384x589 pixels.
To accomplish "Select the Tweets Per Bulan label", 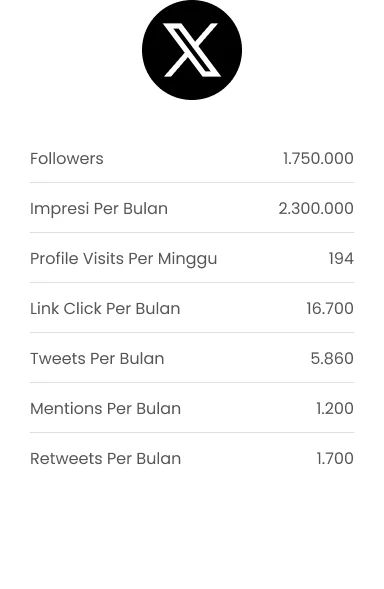I will 97,358.
